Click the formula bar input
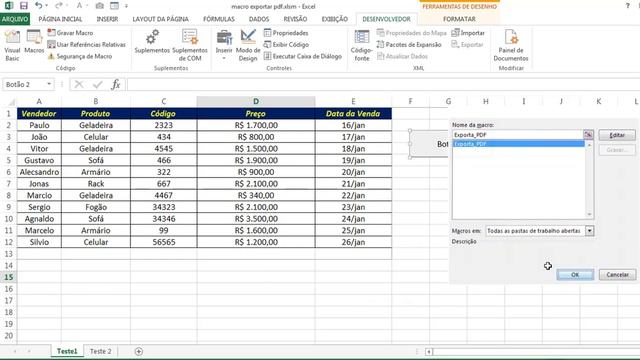 tap(383, 84)
